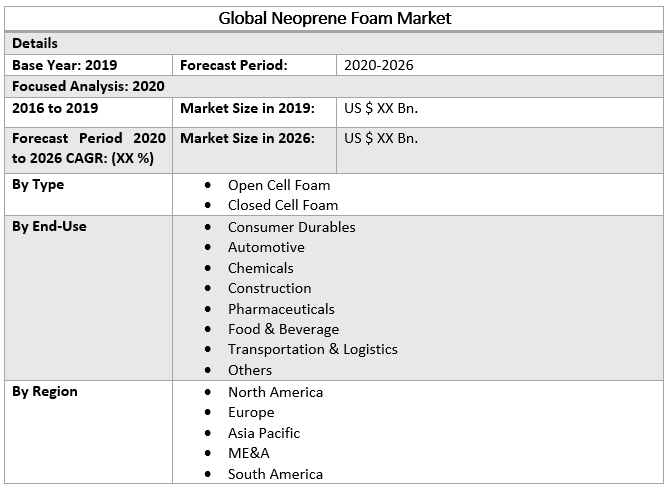The width and height of the screenshot is (670, 493).
Task: Click Food & Beverage in the list
Action: click(x=283, y=329)
